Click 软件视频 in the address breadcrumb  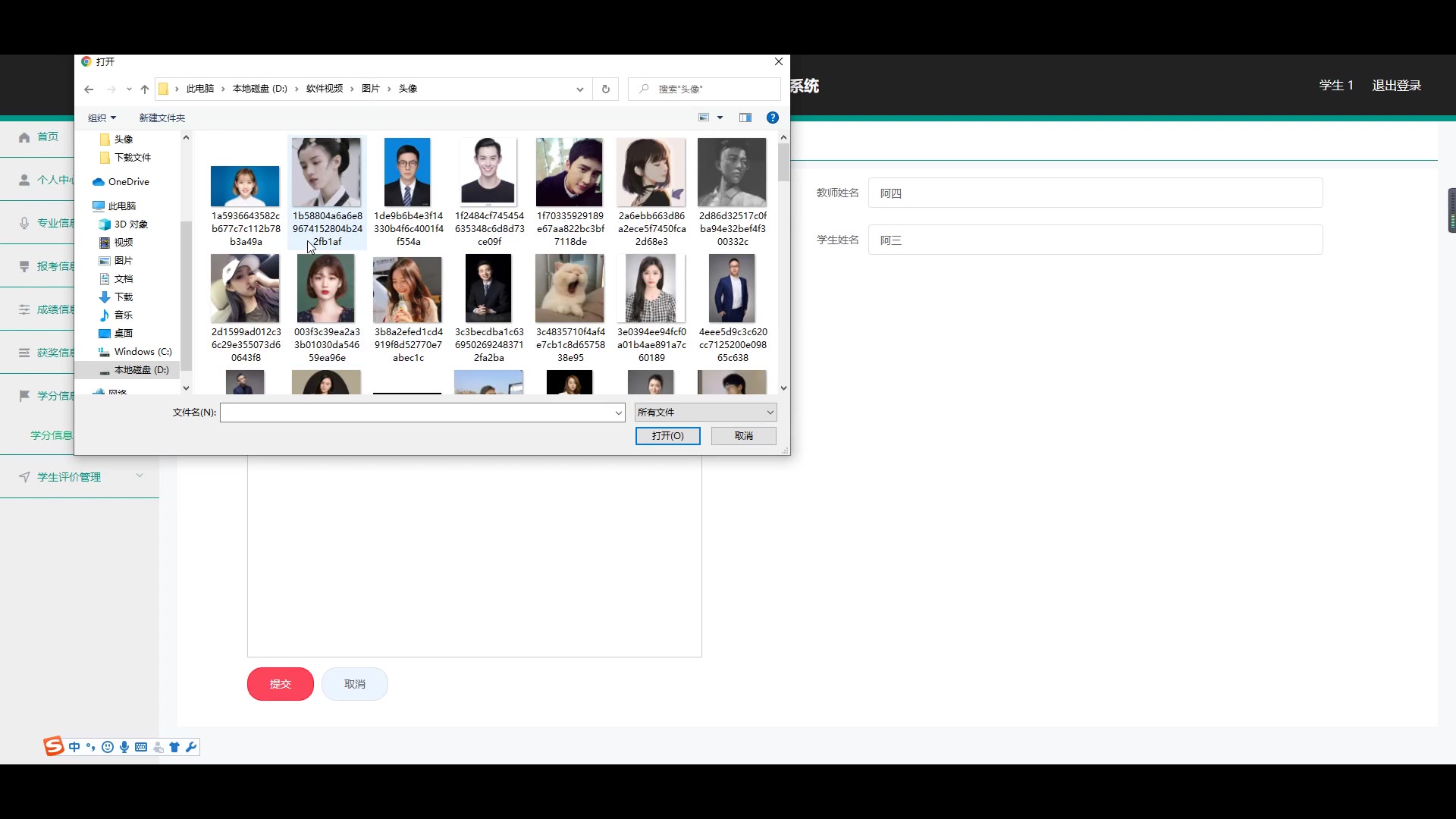coord(325,89)
